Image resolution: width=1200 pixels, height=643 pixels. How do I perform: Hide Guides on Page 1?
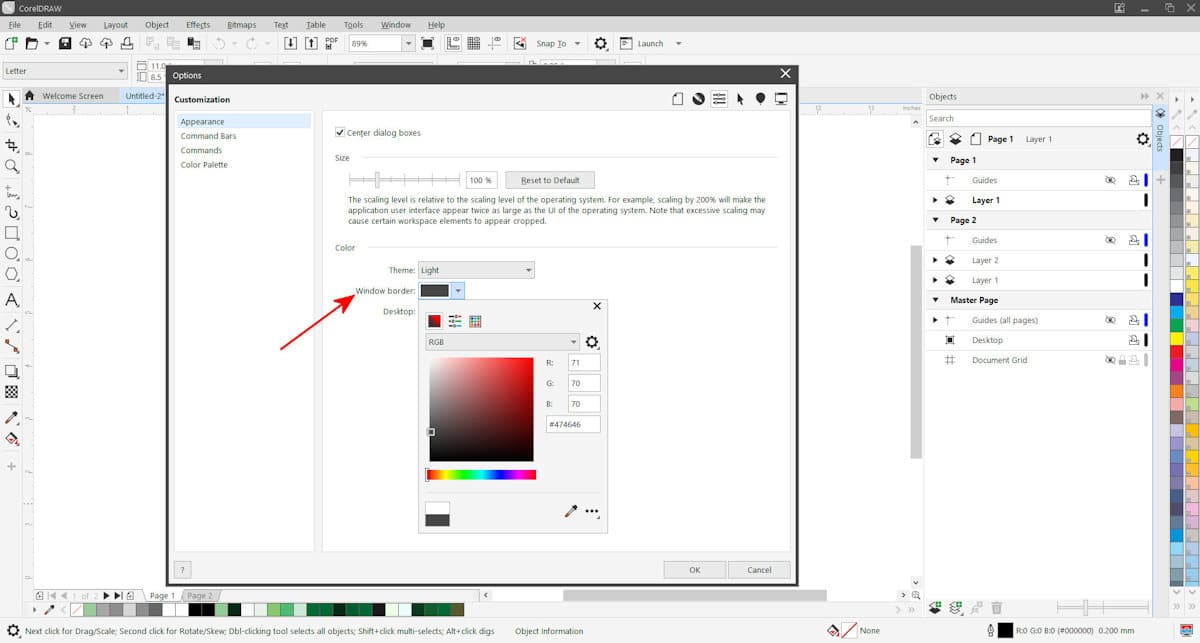pyautogui.click(x=1110, y=181)
